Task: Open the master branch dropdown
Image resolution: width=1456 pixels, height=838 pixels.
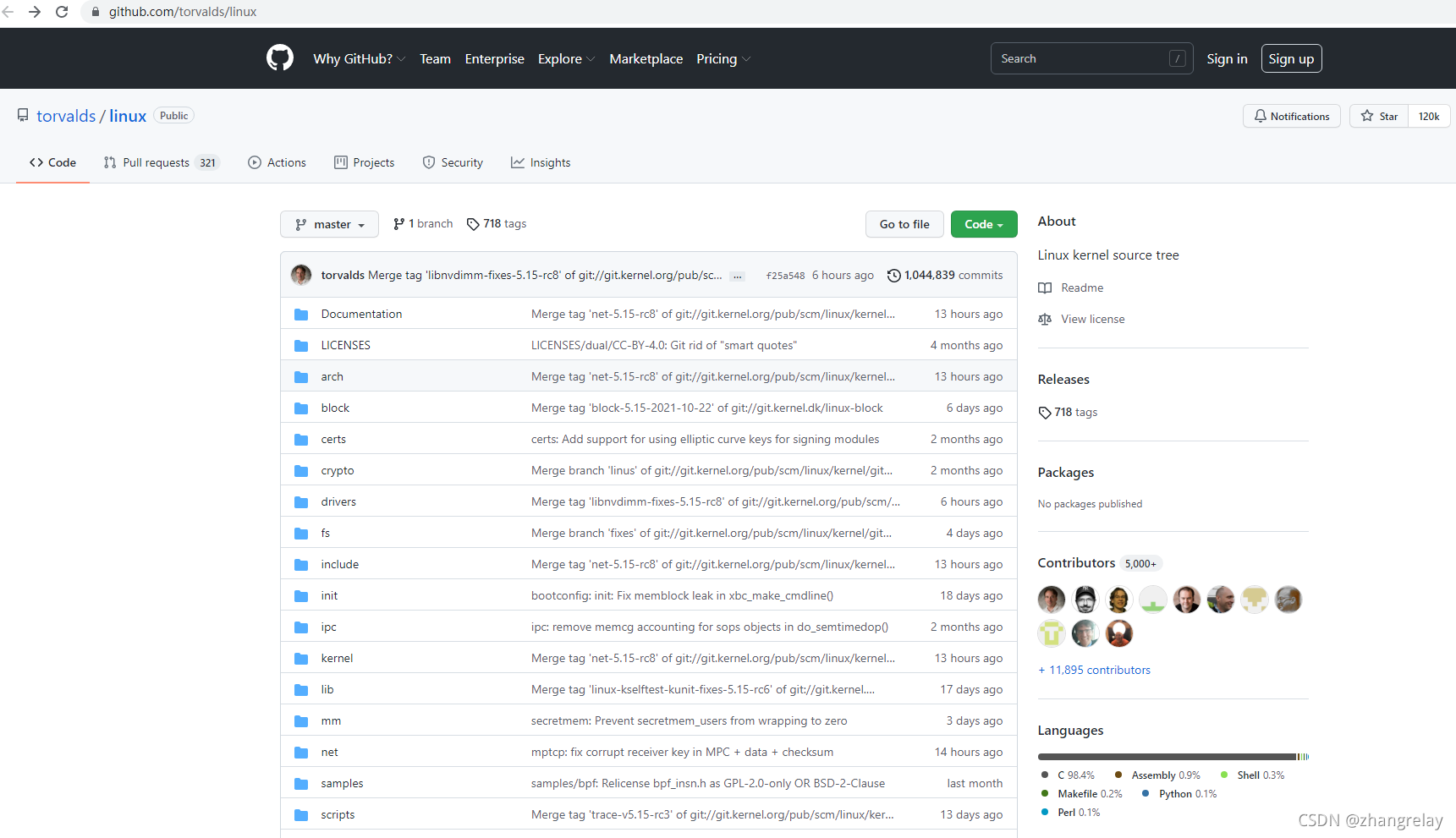Action: point(329,224)
